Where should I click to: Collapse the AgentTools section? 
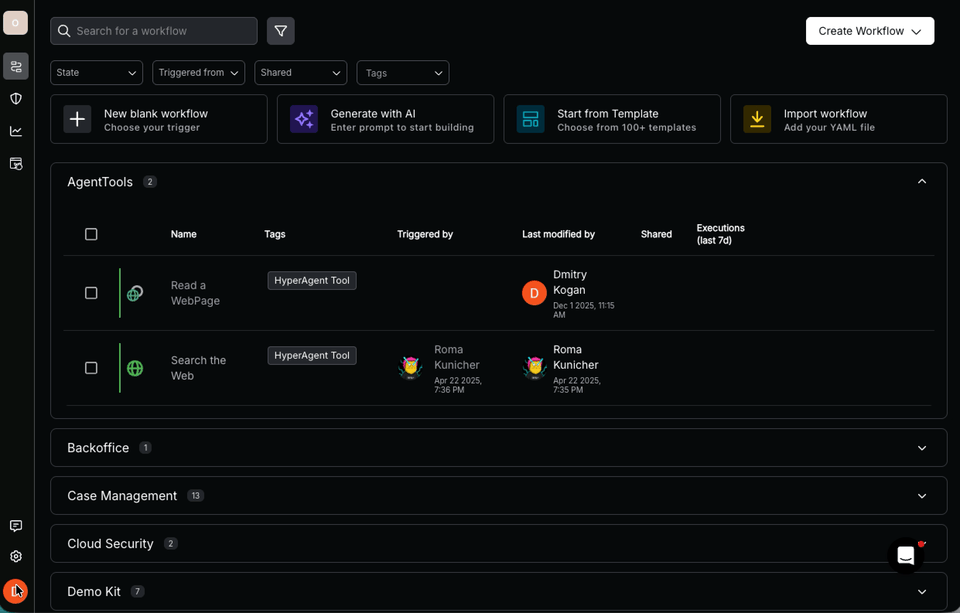pyautogui.click(x=922, y=181)
